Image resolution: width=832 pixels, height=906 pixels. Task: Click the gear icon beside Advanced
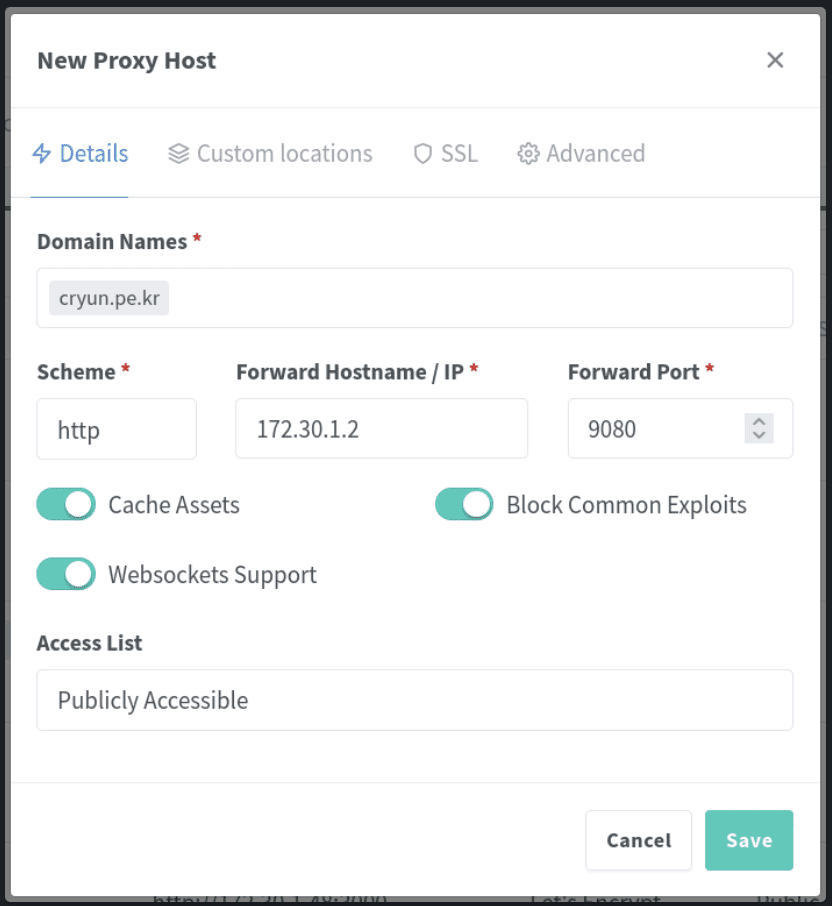point(528,154)
